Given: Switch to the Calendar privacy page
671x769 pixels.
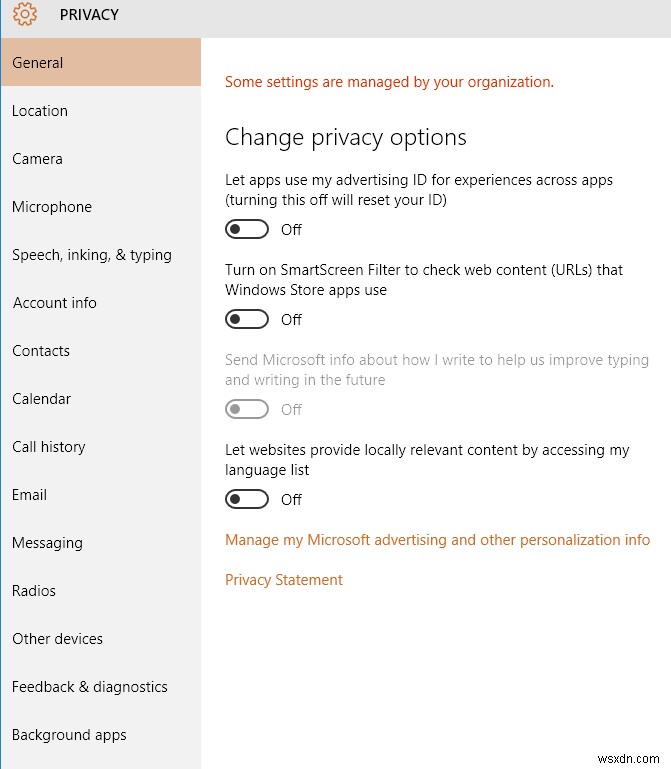Looking at the screenshot, I should pyautogui.click(x=42, y=399).
